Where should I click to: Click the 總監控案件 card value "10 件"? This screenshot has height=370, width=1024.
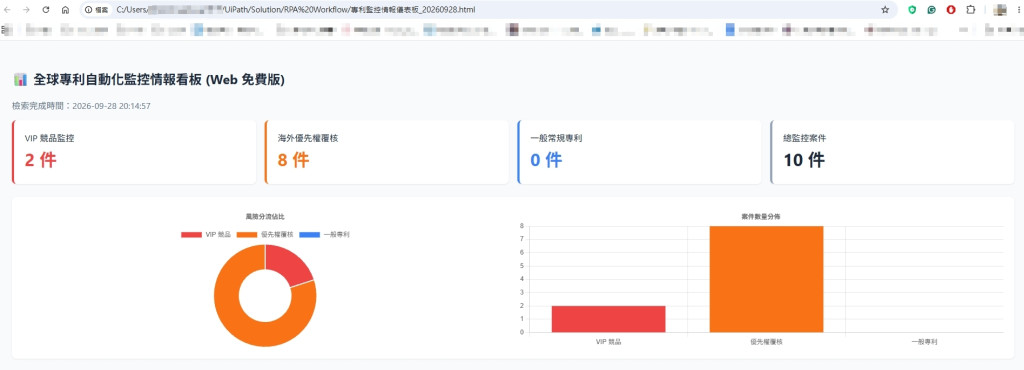point(804,160)
